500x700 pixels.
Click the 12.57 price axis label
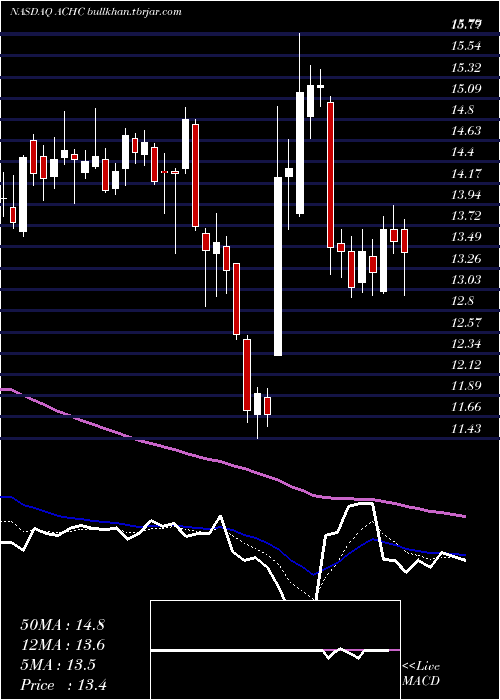coord(467,322)
